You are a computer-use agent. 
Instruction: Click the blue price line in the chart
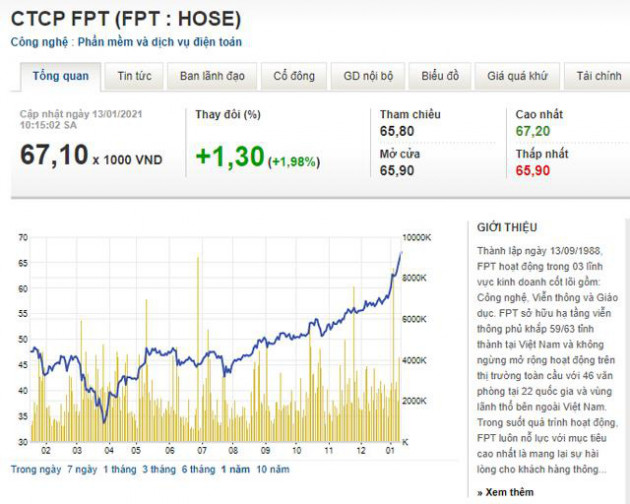click(300, 340)
